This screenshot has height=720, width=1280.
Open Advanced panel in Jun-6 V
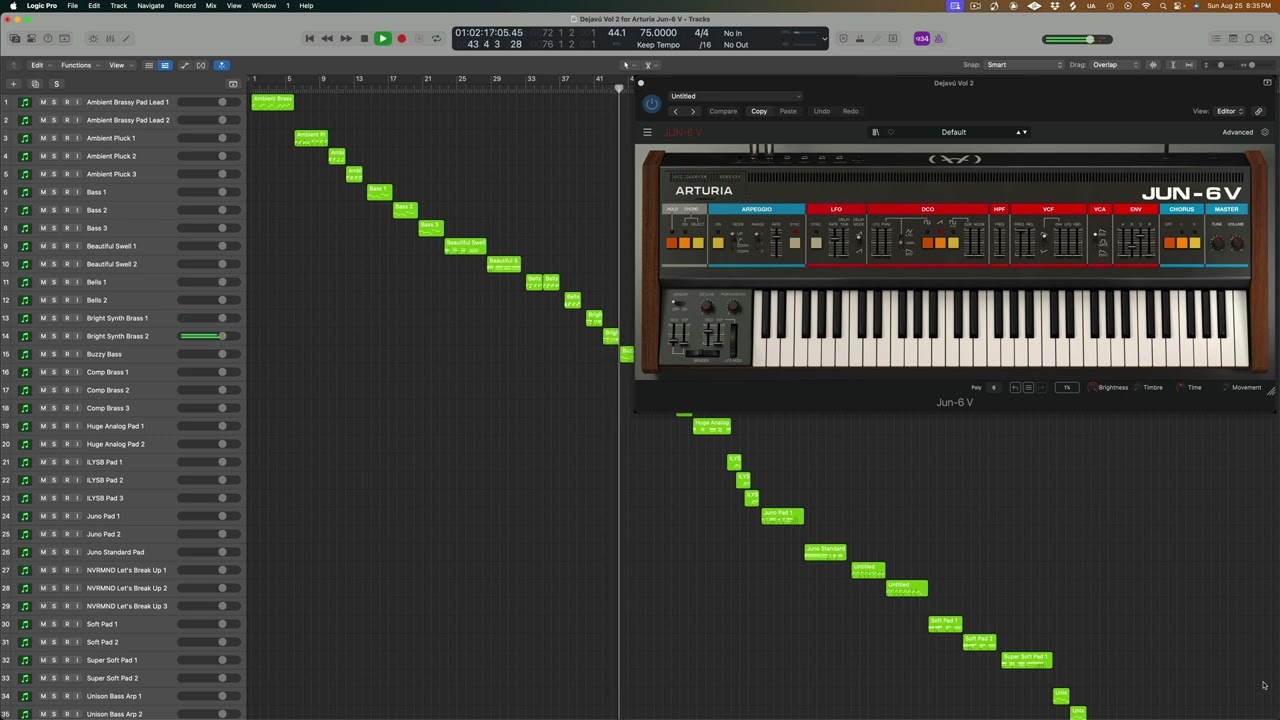(1237, 132)
